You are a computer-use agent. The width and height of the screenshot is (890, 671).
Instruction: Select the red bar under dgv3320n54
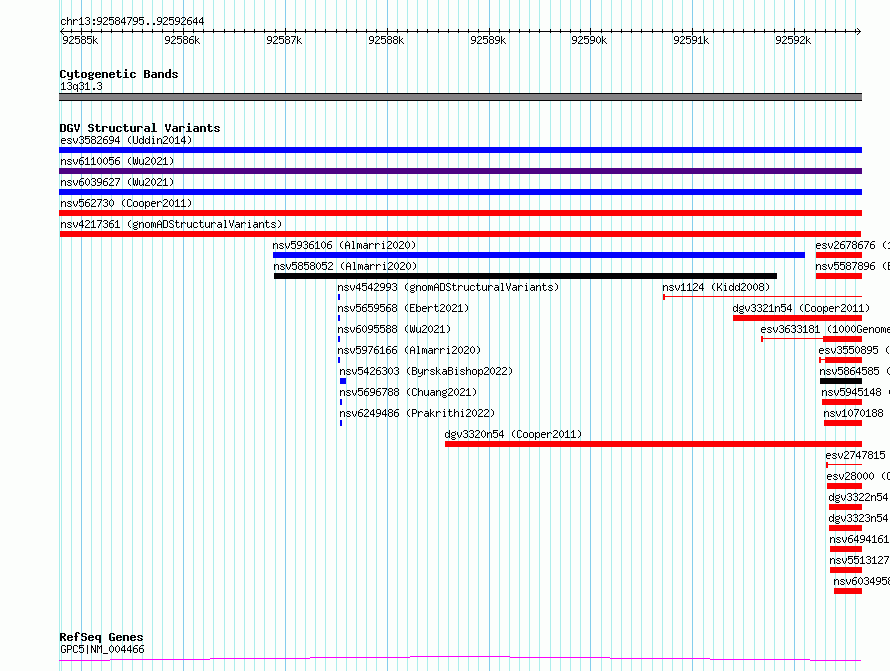(653, 444)
